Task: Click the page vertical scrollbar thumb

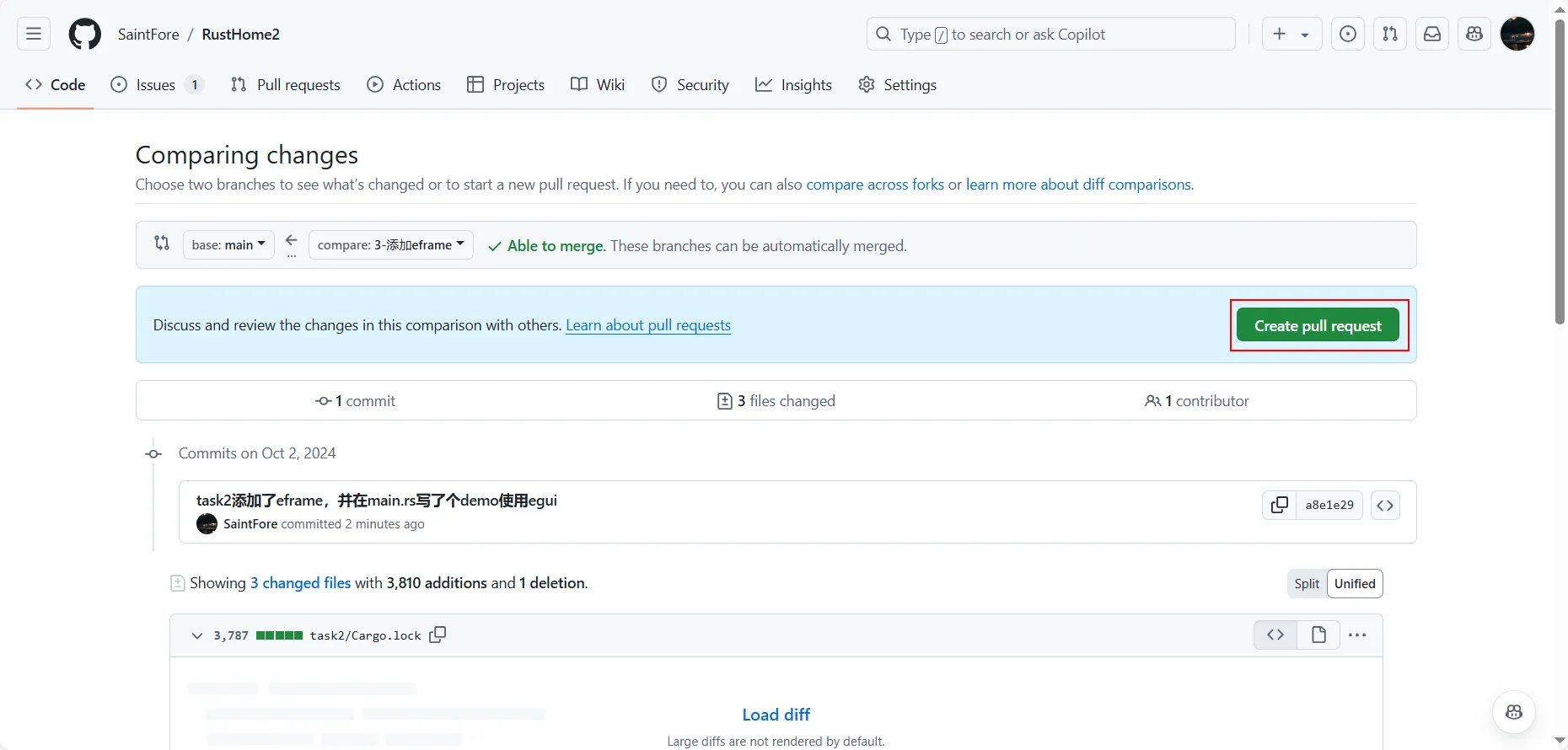Action: coord(1560,172)
